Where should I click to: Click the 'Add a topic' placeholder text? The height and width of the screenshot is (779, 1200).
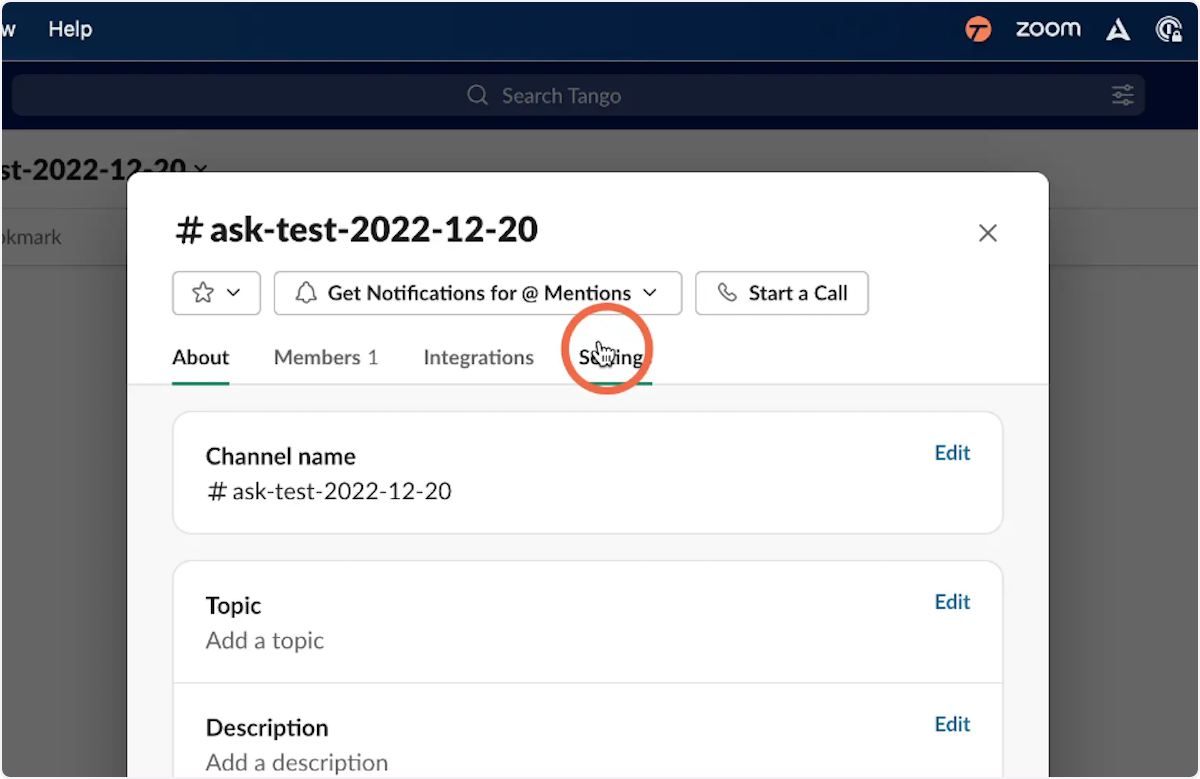[x=265, y=641]
